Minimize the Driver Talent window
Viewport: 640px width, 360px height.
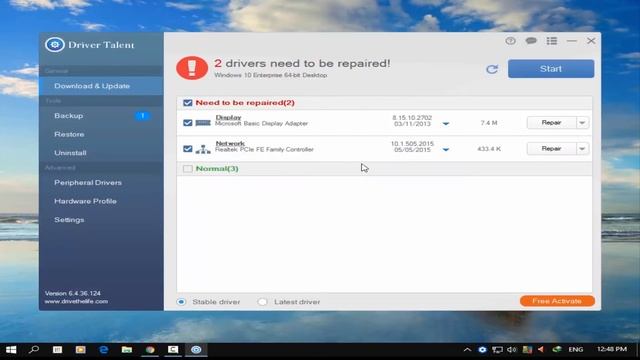pyautogui.click(x=571, y=41)
